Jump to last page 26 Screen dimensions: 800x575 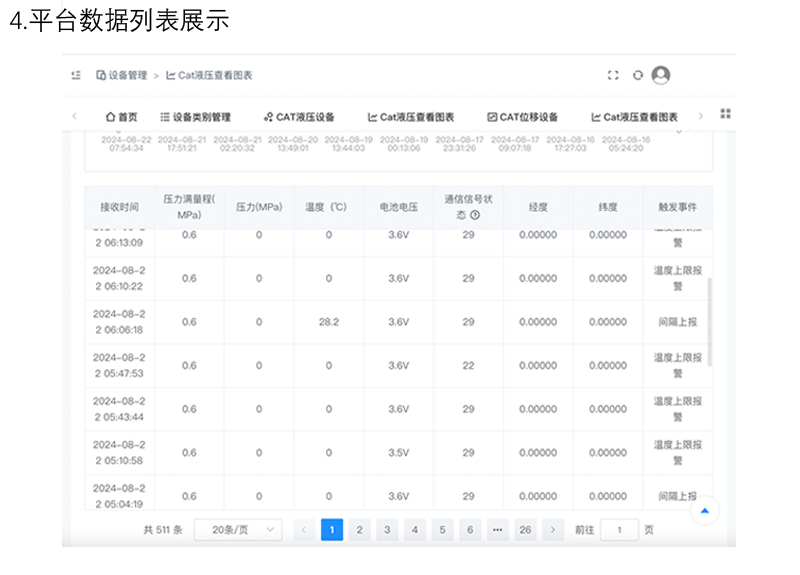pos(525,530)
